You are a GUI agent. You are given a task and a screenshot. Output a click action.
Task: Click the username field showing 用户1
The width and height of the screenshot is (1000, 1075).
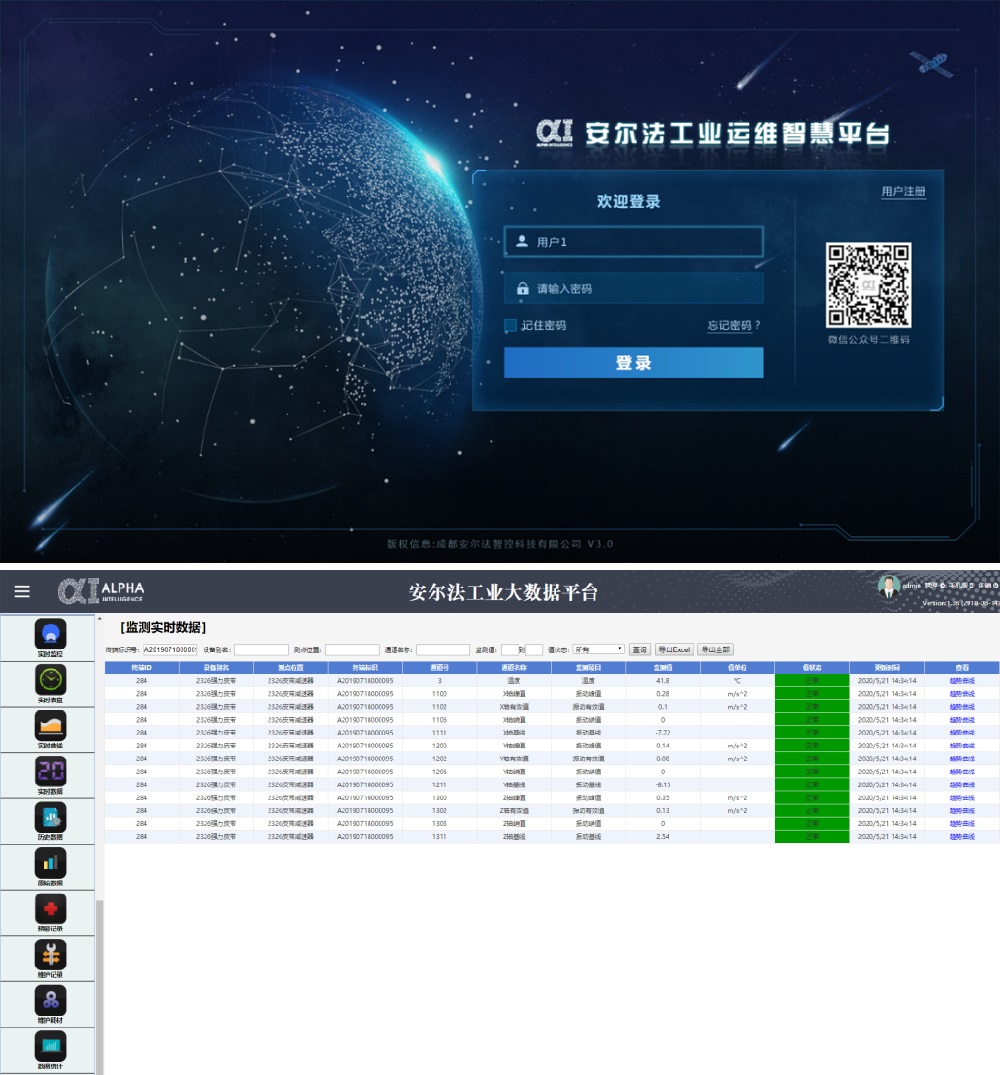pos(633,241)
